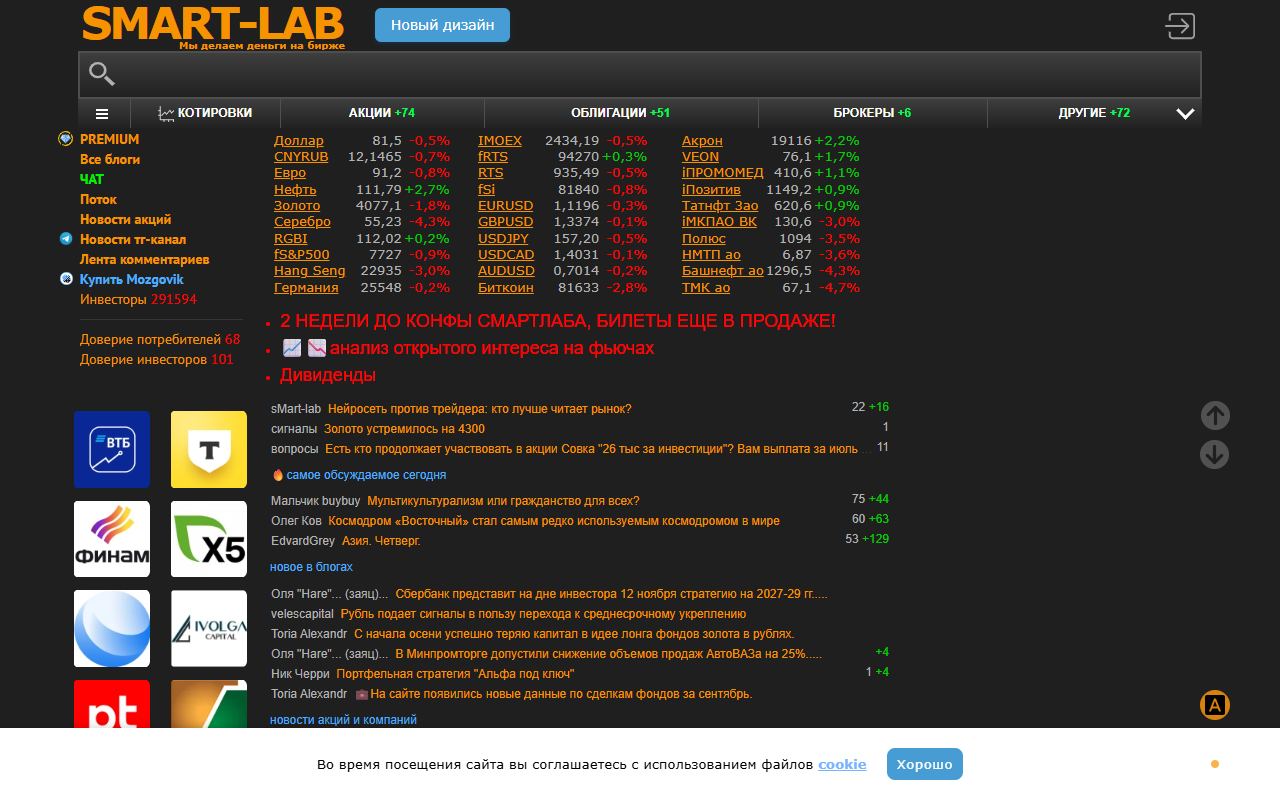Open the Акрон stock quote link
The width and height of the screenshot is (1280, 800).
702,141
